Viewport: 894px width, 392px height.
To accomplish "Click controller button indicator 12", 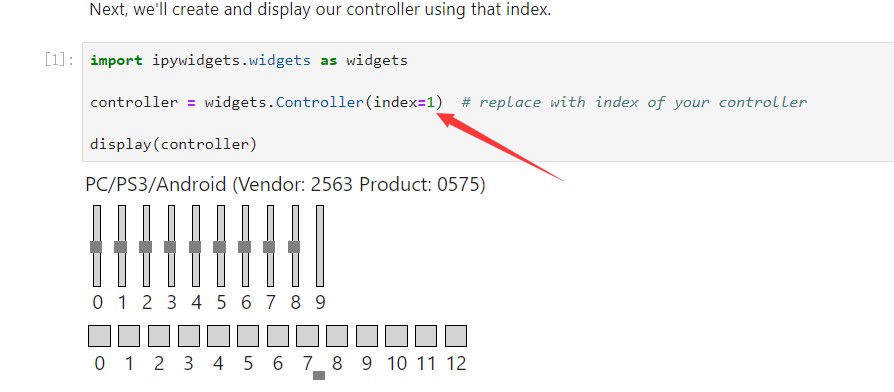I will (x=456, y=336).
